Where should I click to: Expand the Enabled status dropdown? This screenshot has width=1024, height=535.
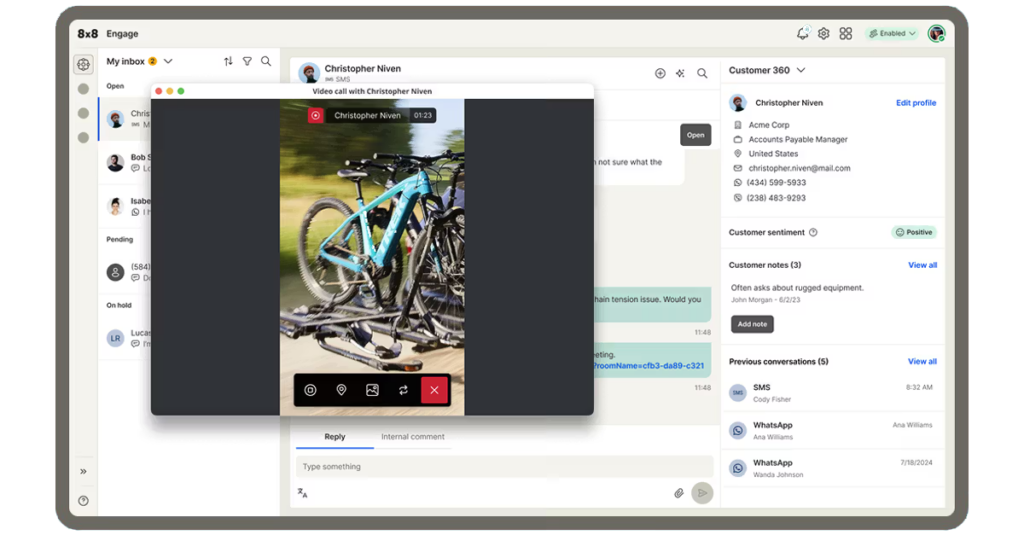[x=892, y=33]
